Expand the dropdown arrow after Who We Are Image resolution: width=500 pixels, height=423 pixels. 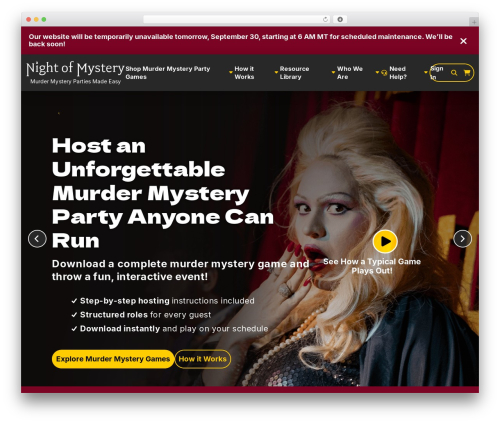click(377, 72)
